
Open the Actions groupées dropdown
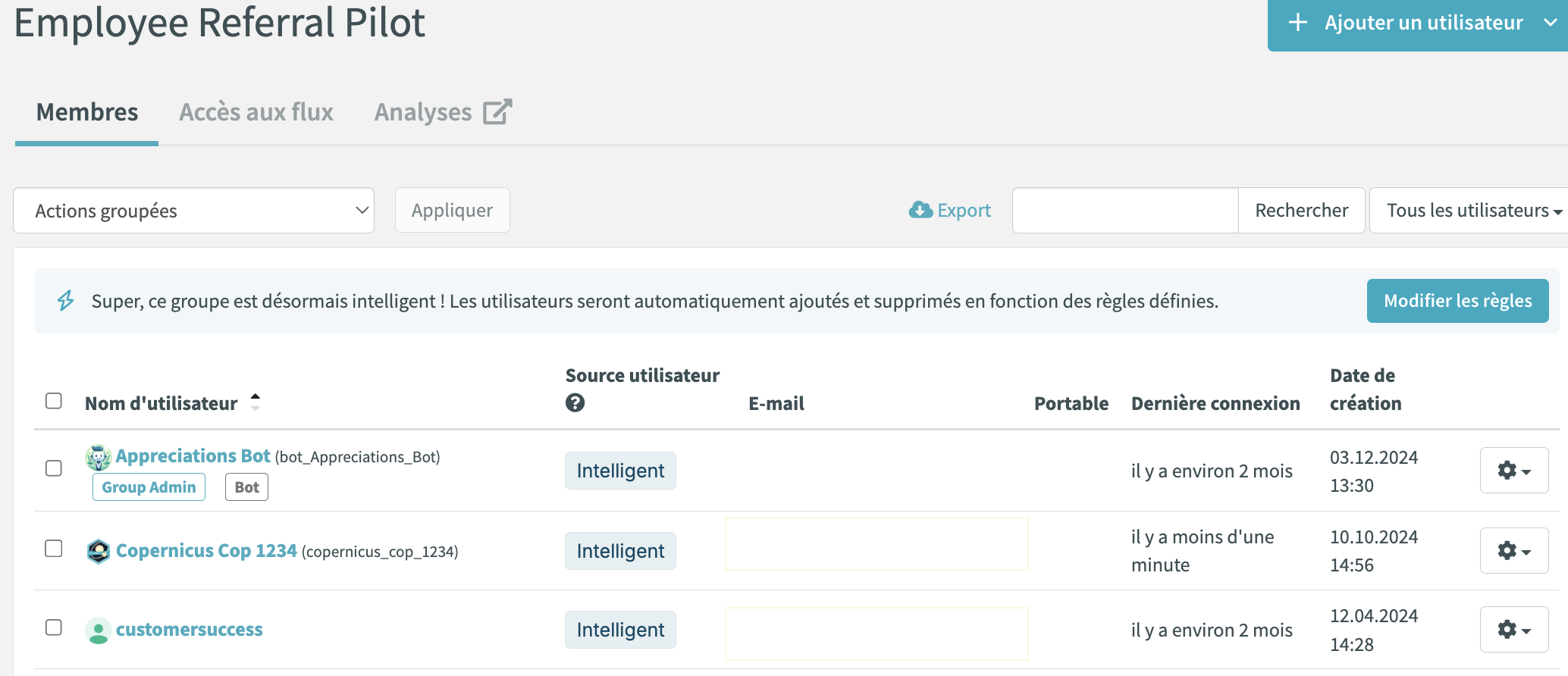(x=193, y=211)
